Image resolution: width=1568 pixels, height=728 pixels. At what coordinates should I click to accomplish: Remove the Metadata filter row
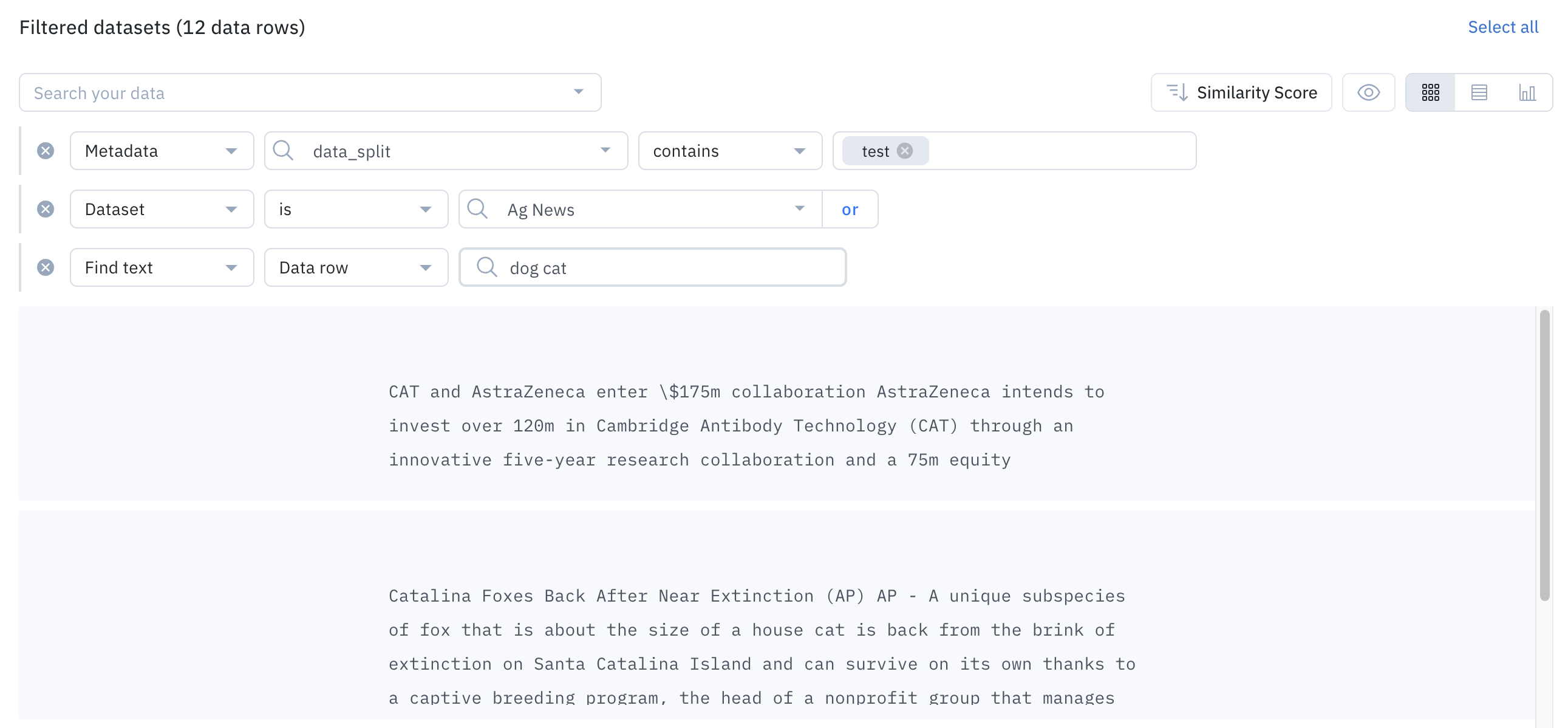[46, 151]
